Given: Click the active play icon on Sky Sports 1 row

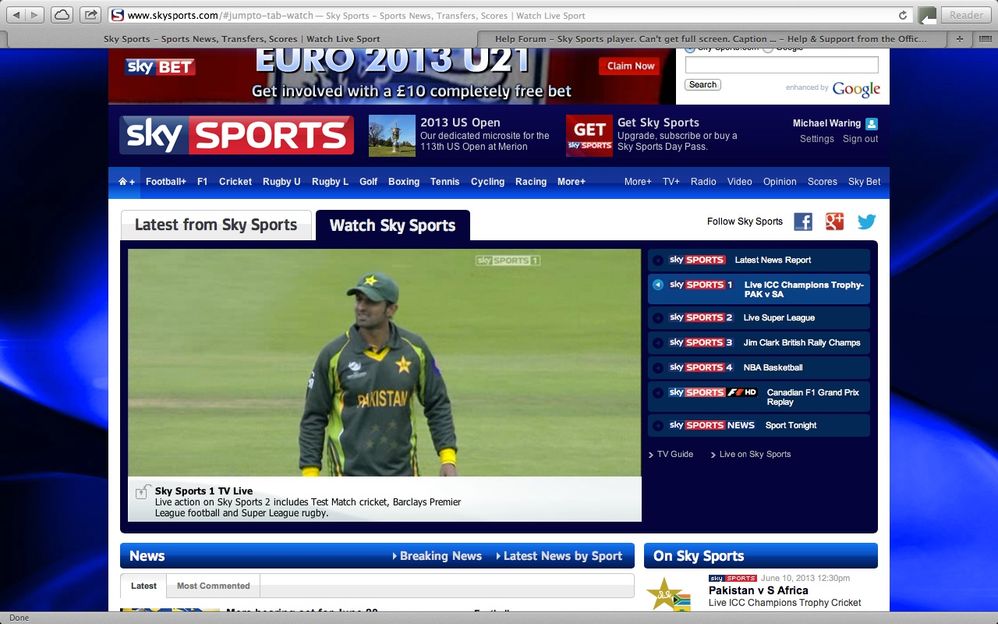Looking at the screenshot, I should tap(658, 285).
